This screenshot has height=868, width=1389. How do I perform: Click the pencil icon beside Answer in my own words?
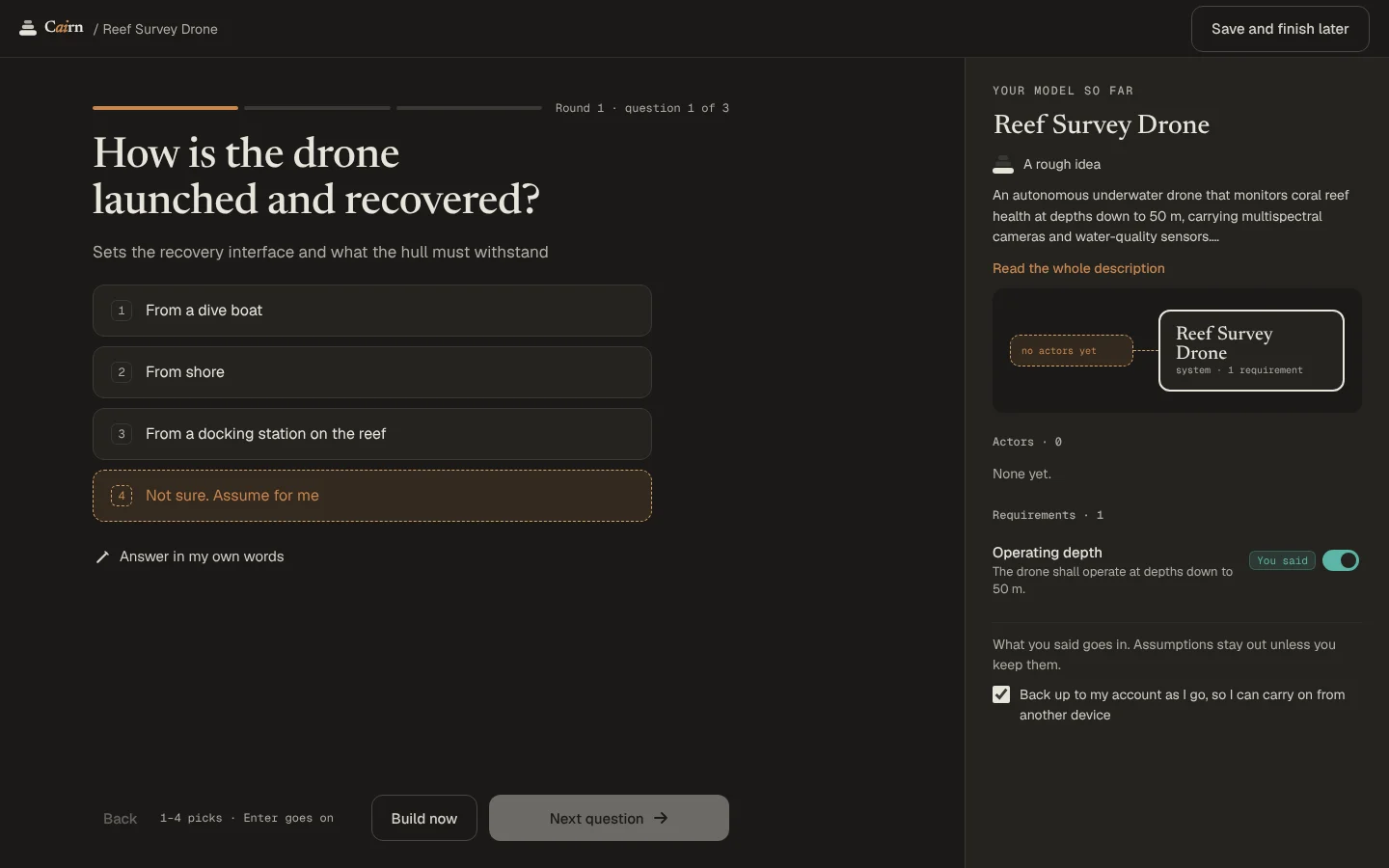pos(102,557)
